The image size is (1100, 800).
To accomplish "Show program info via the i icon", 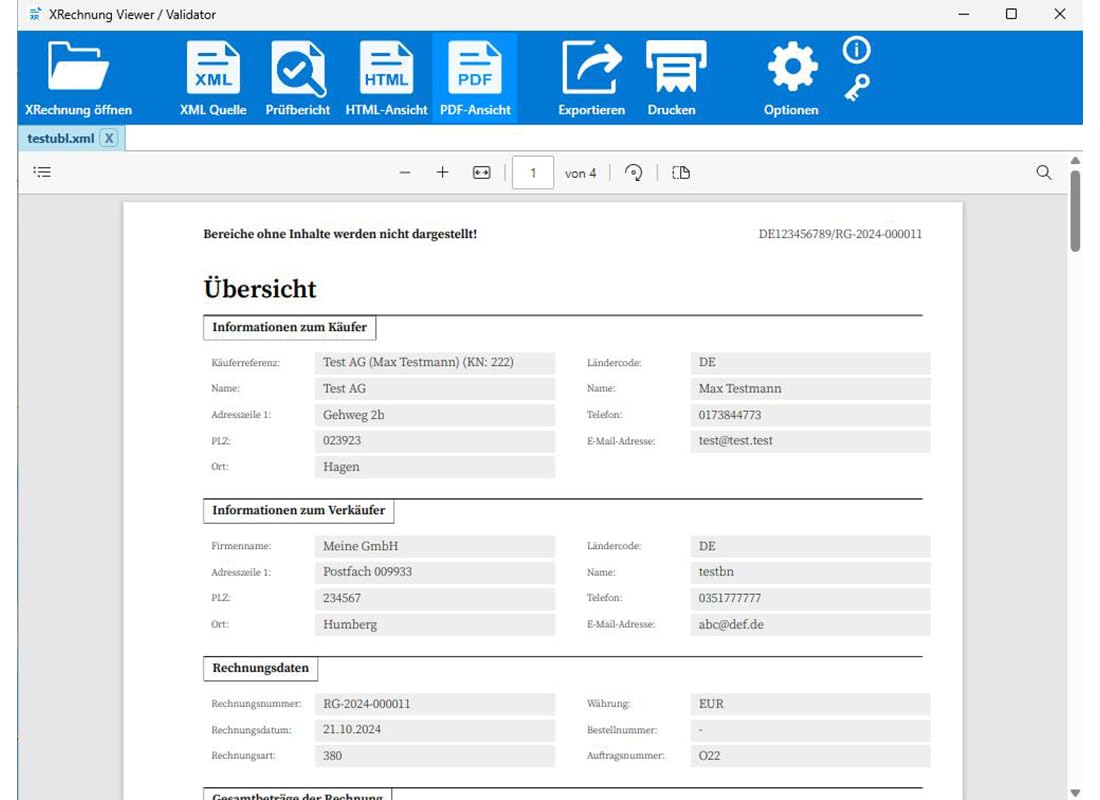I will [857, 50].
